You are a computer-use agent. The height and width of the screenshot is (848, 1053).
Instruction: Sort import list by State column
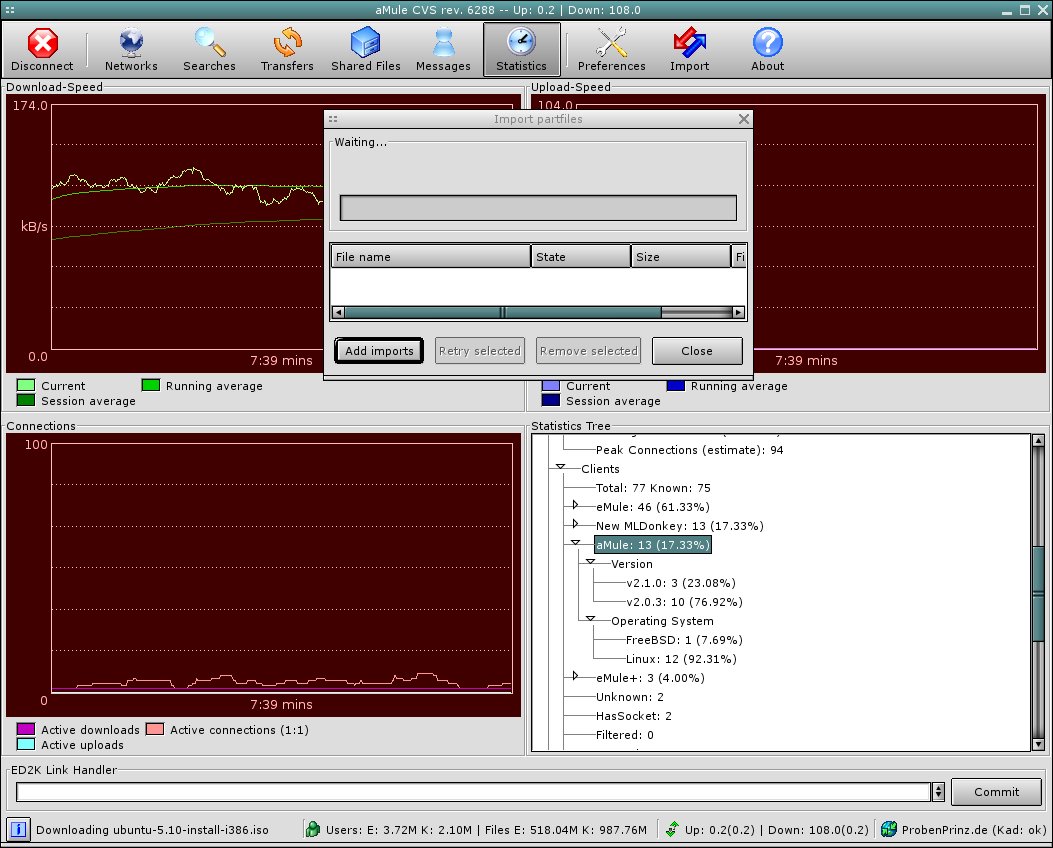581,256
